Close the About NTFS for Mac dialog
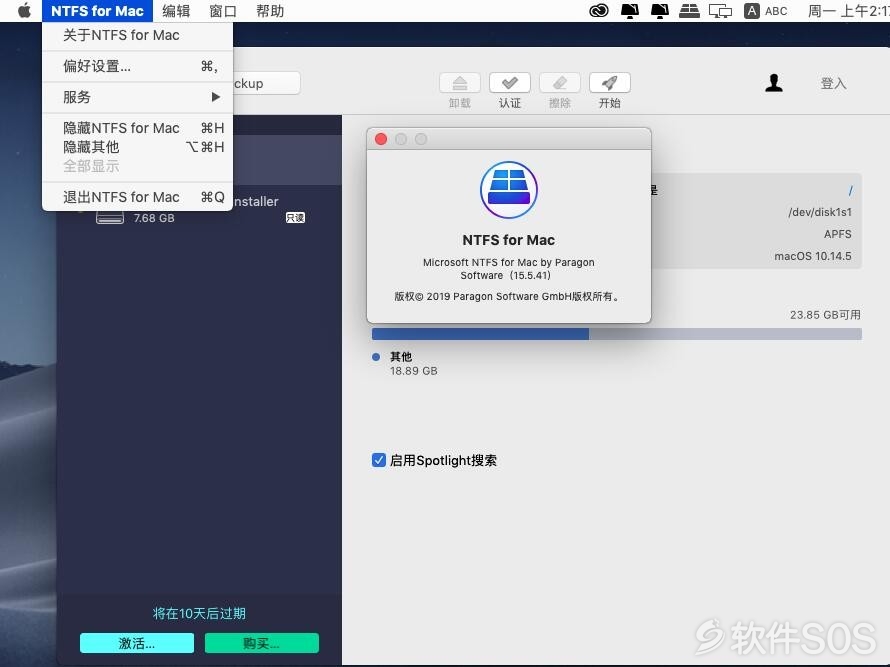This screenshot has width=890, height=667. click(x=381, y=139)
